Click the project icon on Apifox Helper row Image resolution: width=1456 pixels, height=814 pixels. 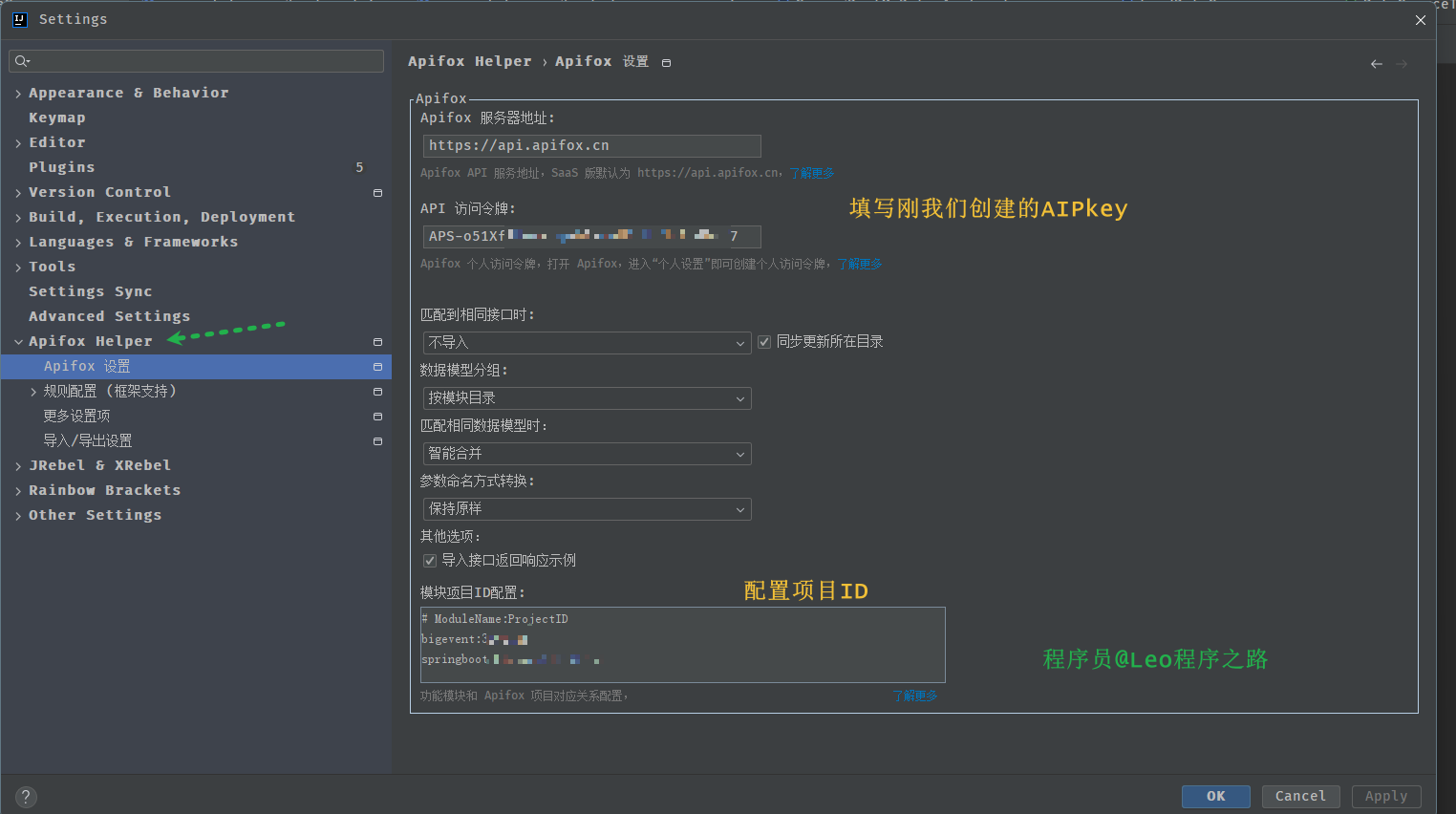[x=377, y=342]
